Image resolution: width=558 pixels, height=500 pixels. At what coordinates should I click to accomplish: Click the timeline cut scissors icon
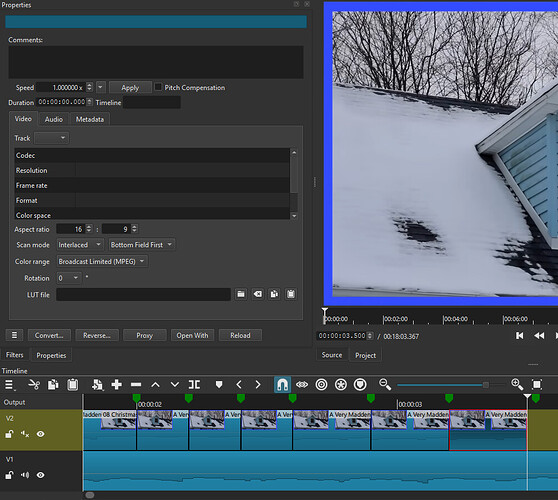click(x=34, y=385)
